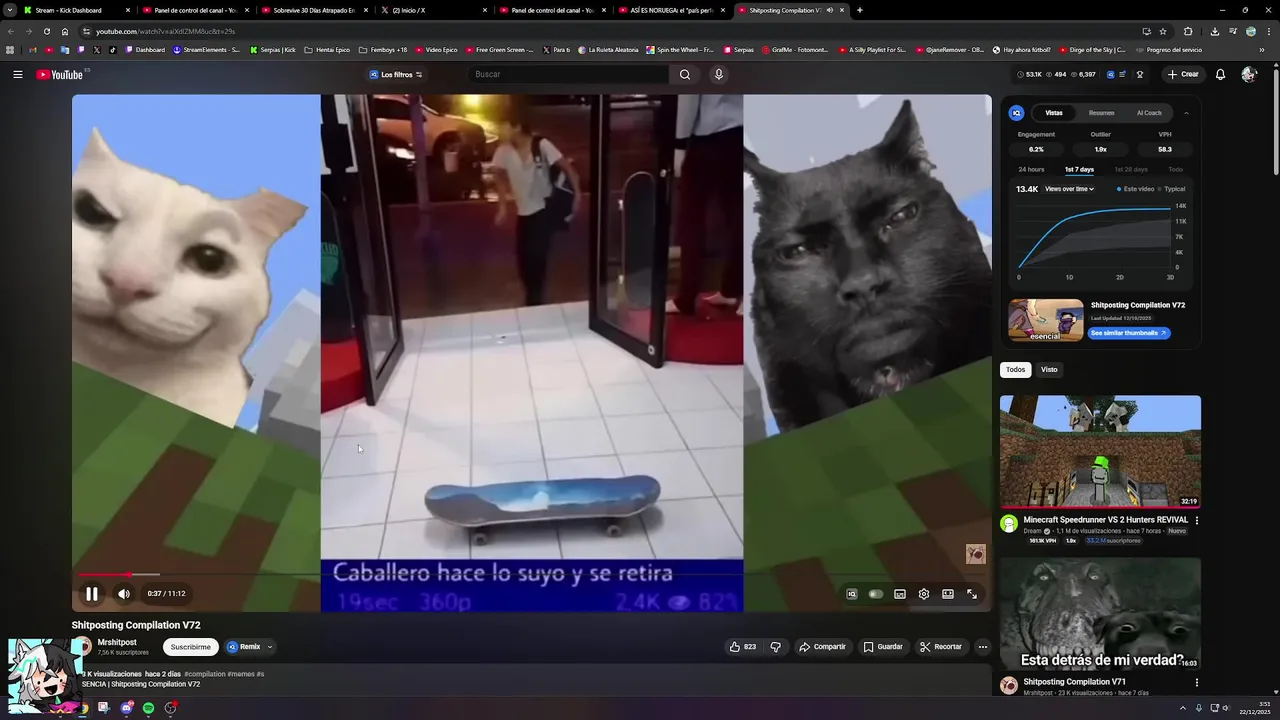Pause the video playback
Viewport: 1280px width, 720px height.
point(91,594)
